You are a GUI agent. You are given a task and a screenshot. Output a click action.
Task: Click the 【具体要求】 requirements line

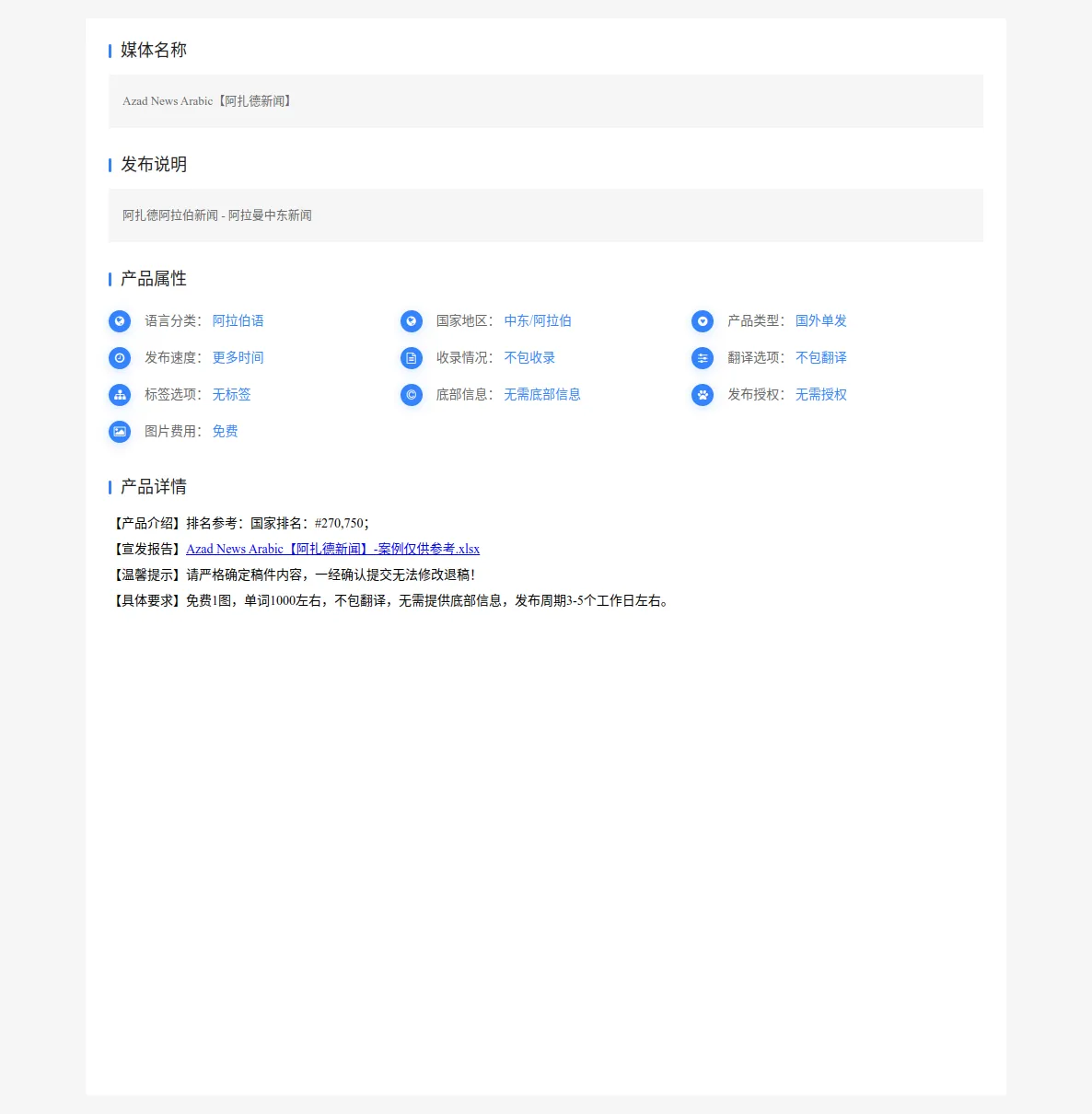click(390, 600)
